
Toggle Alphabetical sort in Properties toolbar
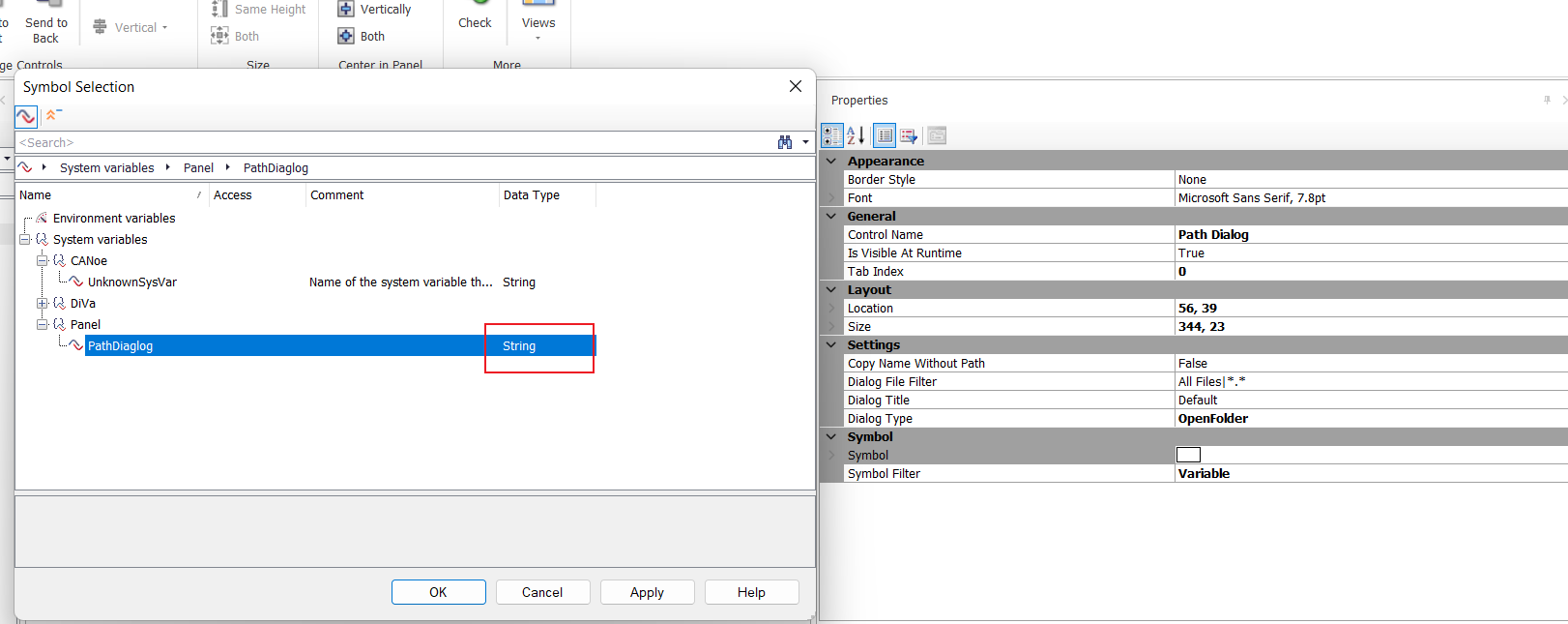[857, 135]
